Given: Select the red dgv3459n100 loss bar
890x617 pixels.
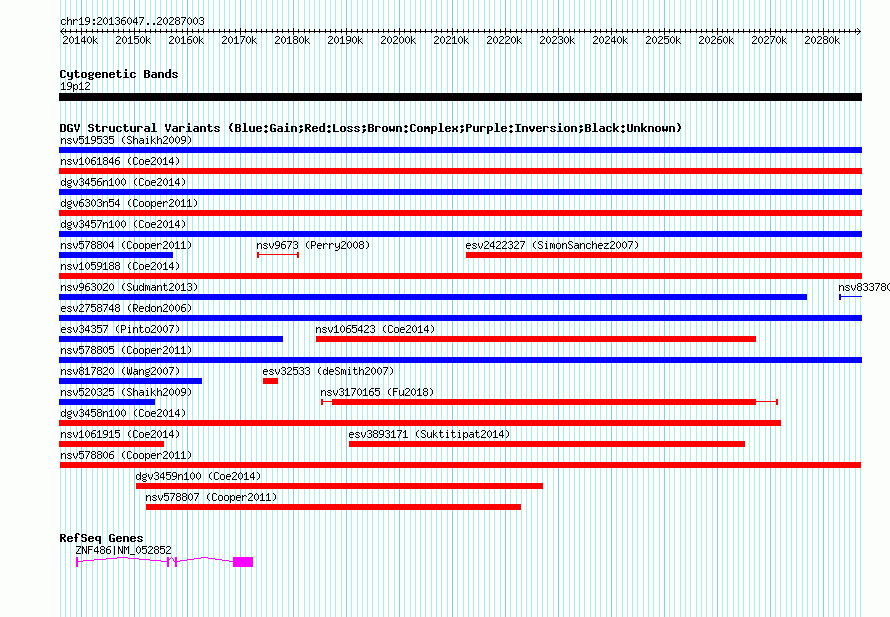Looking at the screenshot, I should click(x=339, y=486).
